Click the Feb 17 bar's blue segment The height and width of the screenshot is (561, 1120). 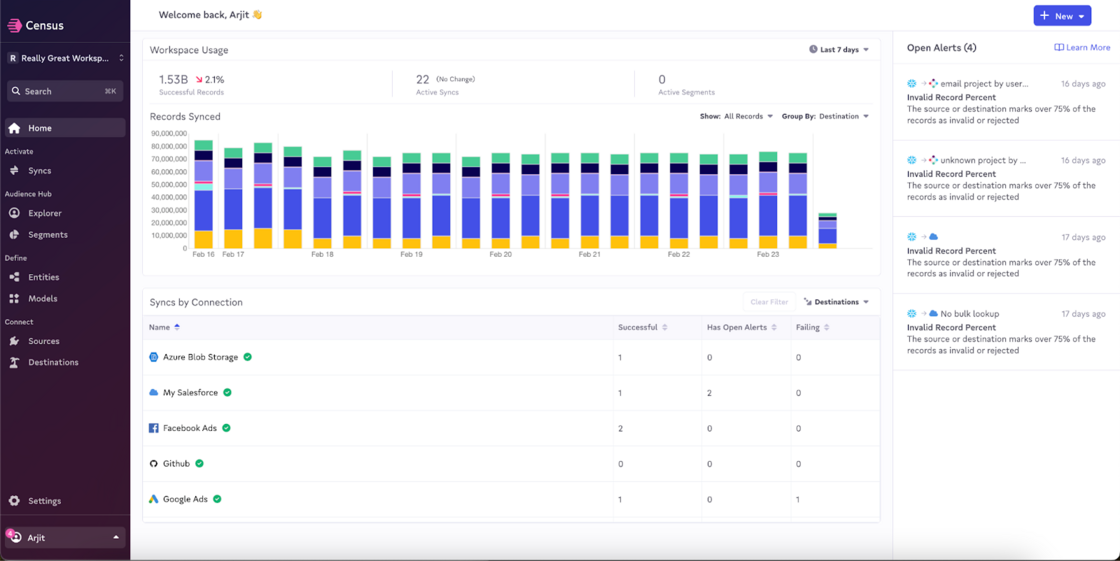(x=233, y=210)
